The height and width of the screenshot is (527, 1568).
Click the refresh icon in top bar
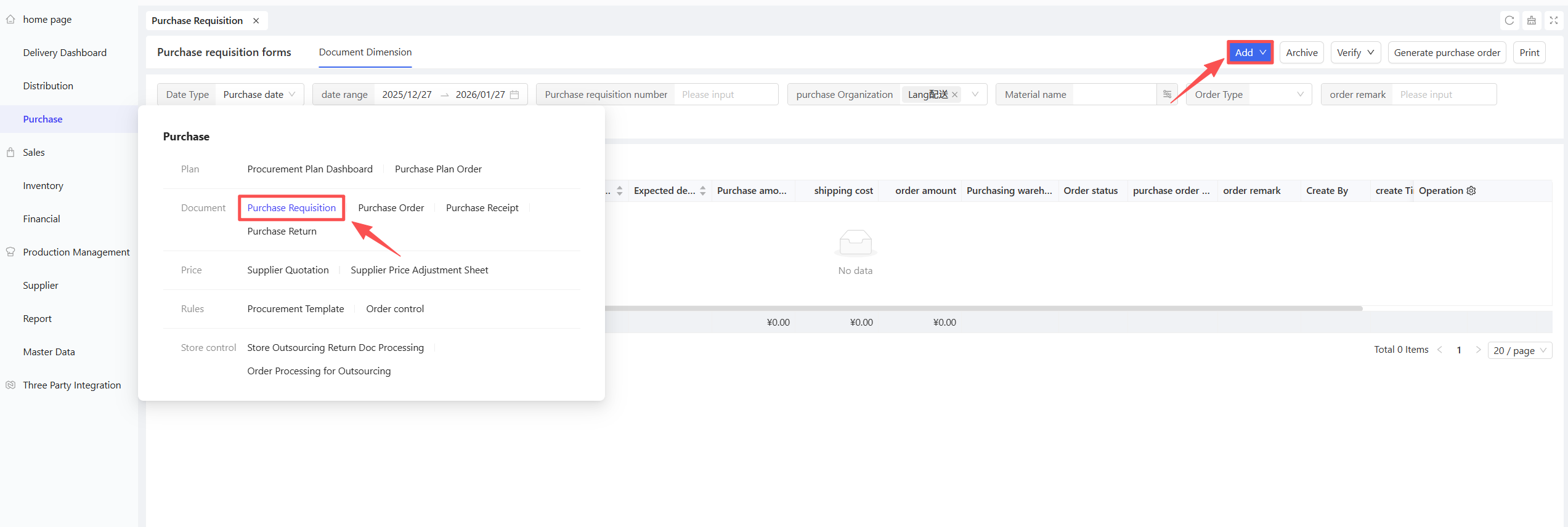click(x=1509, y=20)
